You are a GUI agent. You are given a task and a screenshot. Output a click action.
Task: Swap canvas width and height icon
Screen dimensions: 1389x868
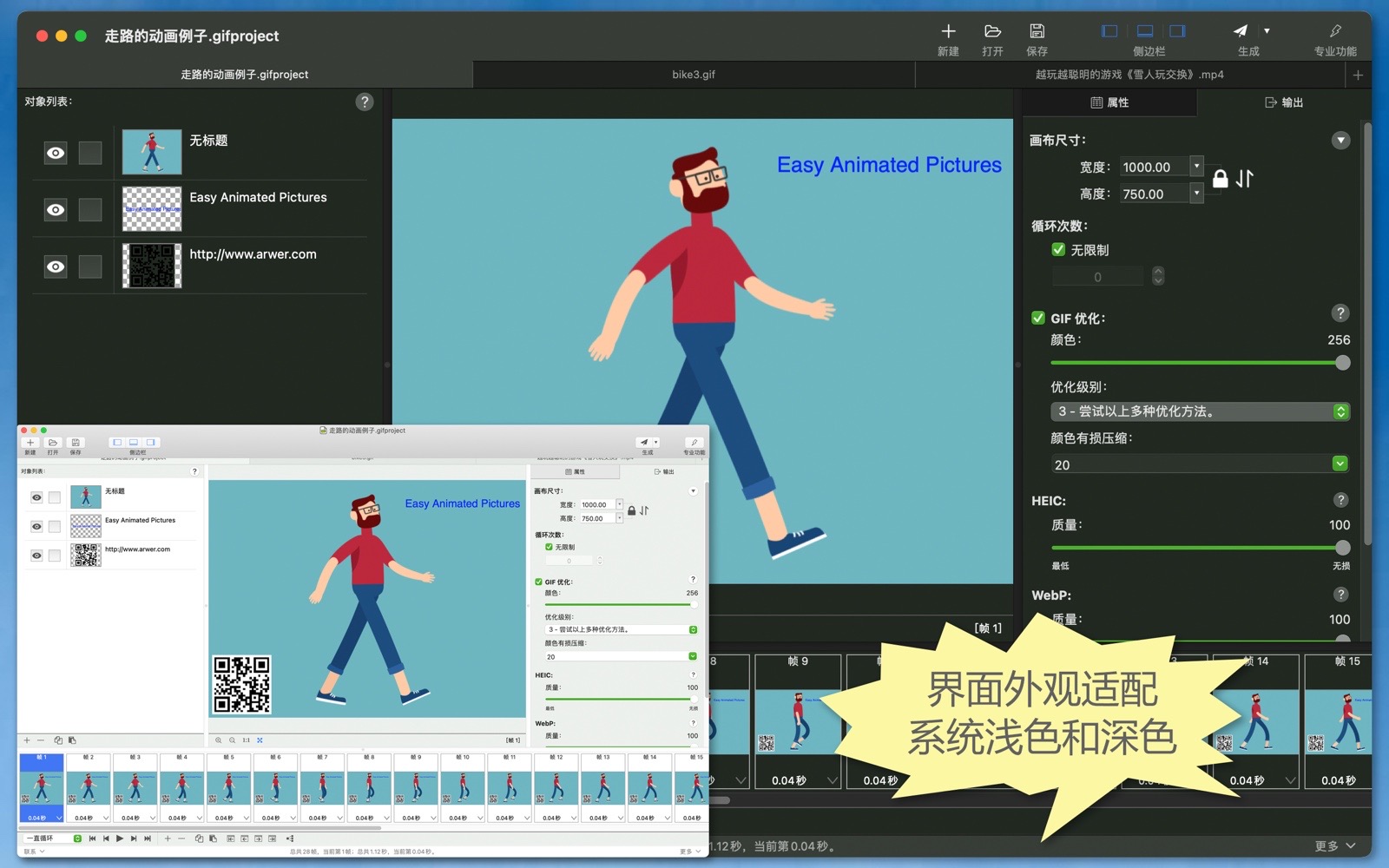click(1246, 179)
